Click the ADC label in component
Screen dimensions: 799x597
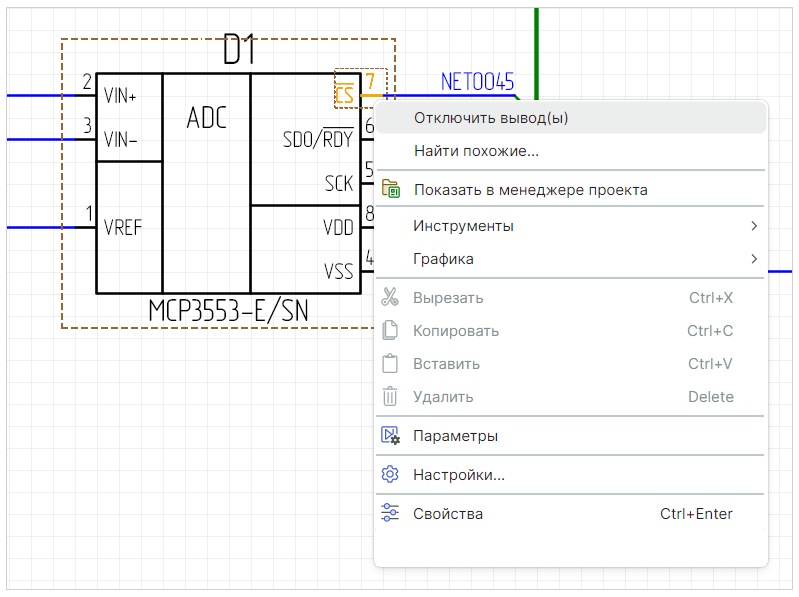pyautogui.click(x=206, y=118)
